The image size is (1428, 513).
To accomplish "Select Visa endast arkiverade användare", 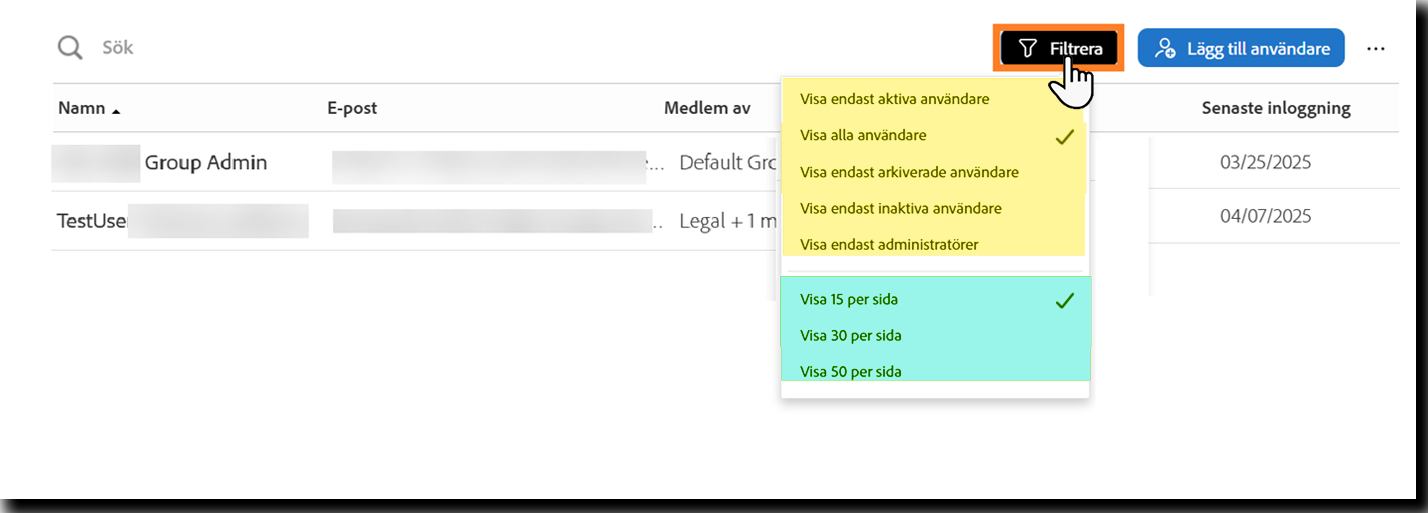I will coord(909,172).
